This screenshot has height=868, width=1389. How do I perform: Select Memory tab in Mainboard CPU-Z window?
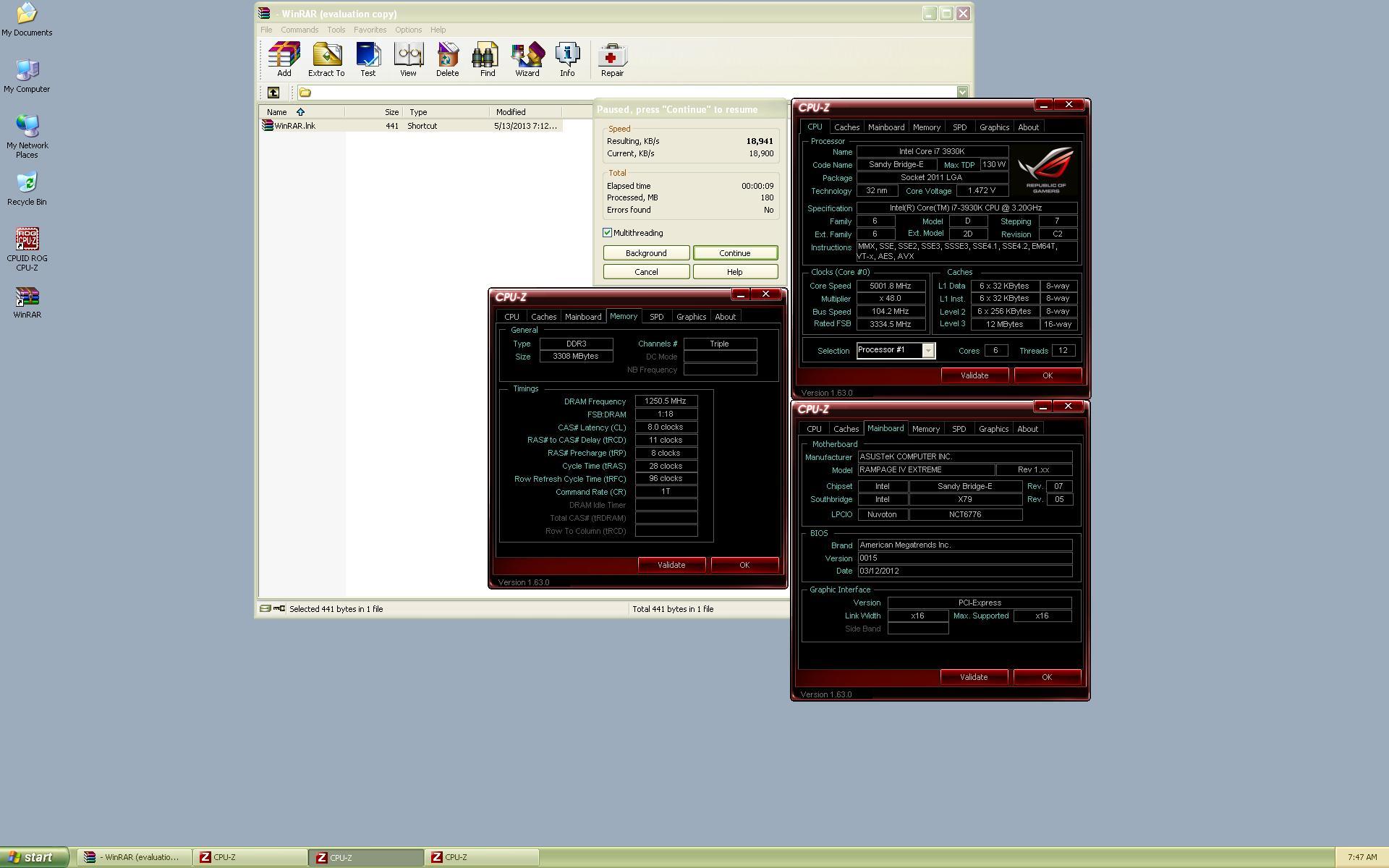[x=925, y=429]
